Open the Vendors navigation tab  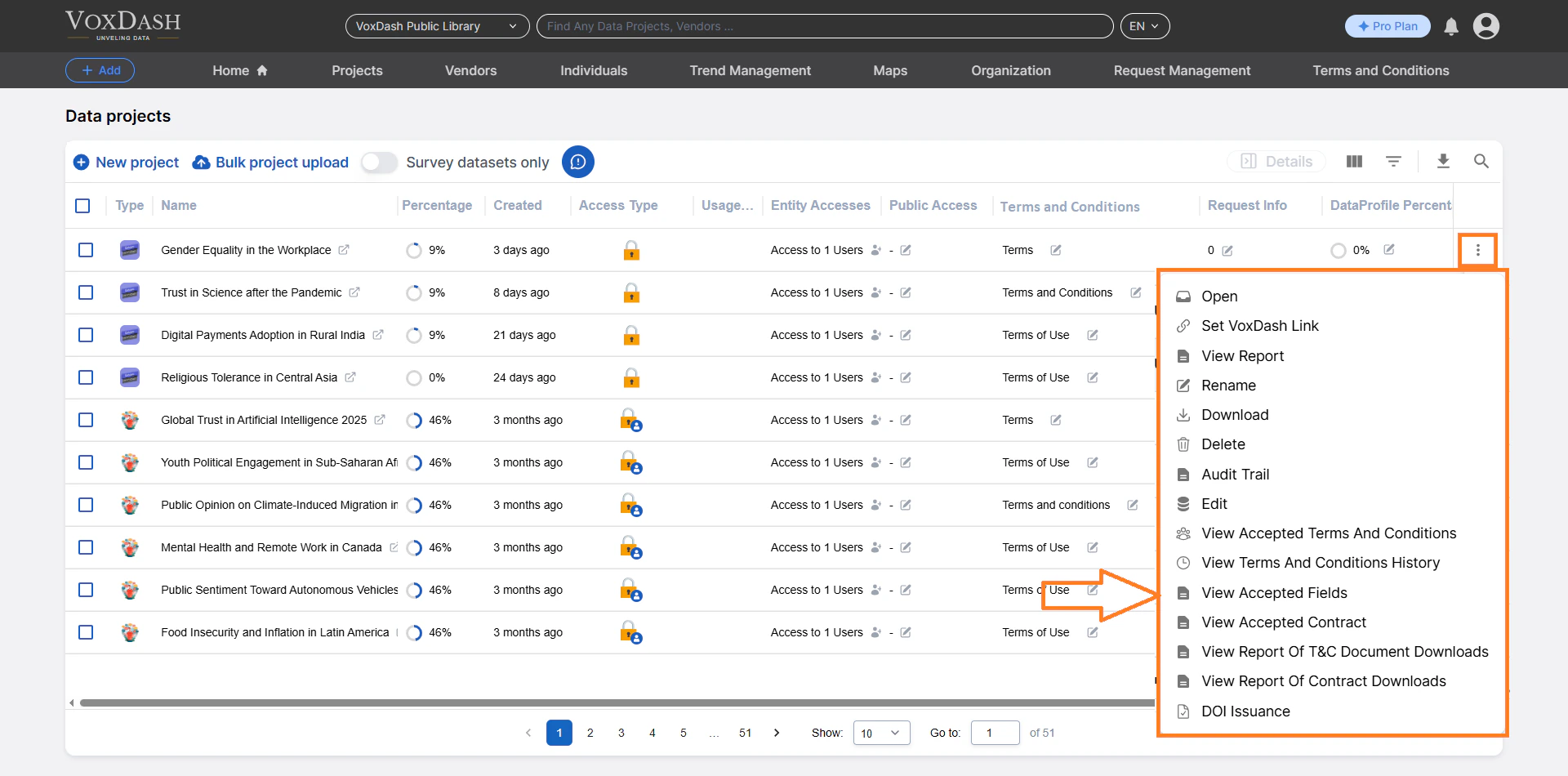coord(470,70)
